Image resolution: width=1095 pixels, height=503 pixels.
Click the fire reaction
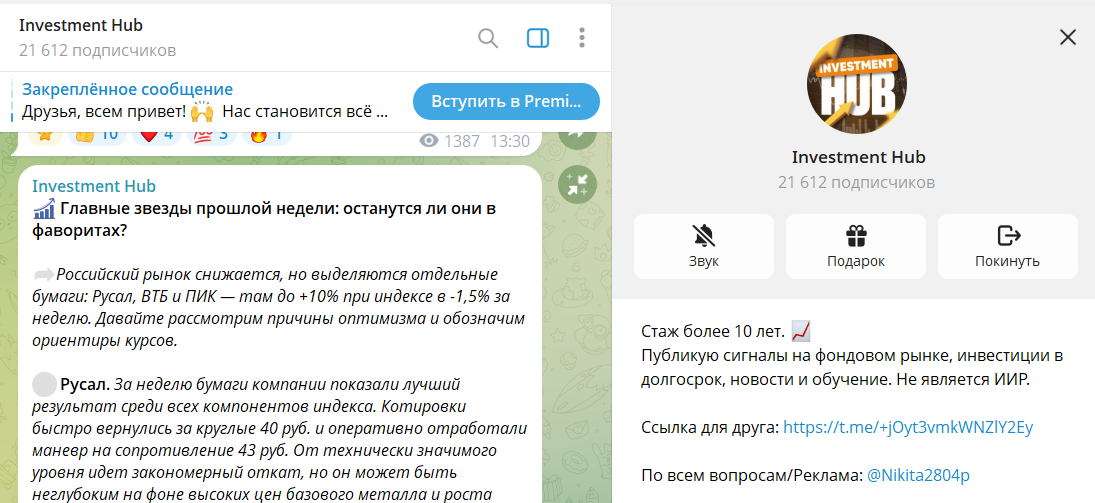pyautogui.click(x=264, y=135)
